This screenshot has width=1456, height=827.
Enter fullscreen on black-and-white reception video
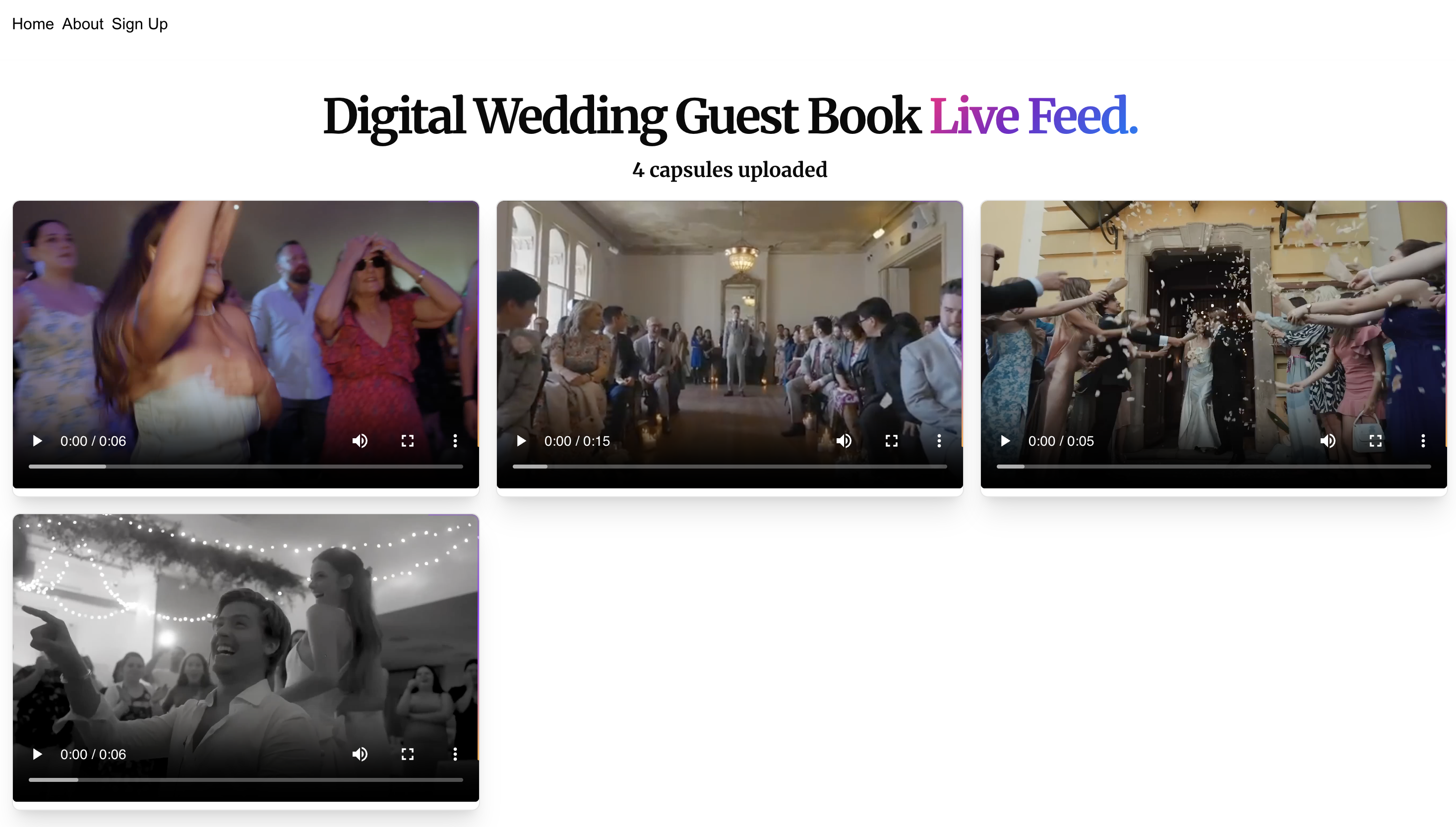click(407, 754)
